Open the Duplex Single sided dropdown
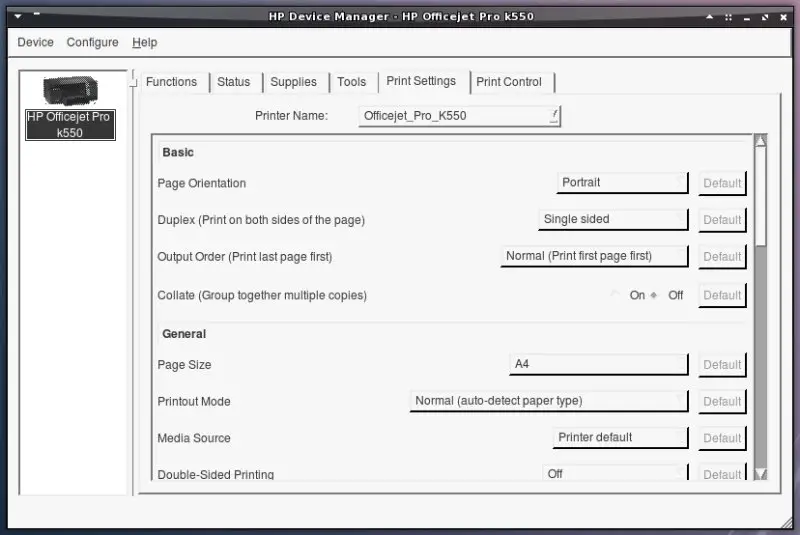Screen dimensions: 800x535 (x=613, y=219)
